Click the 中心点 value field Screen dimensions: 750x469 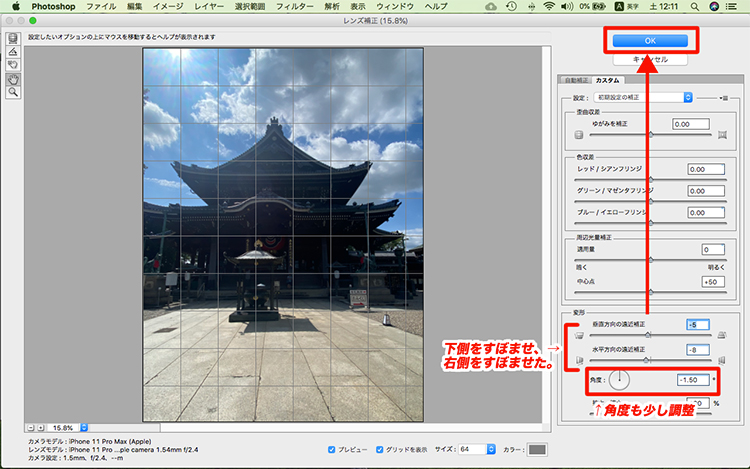(713, 282)
